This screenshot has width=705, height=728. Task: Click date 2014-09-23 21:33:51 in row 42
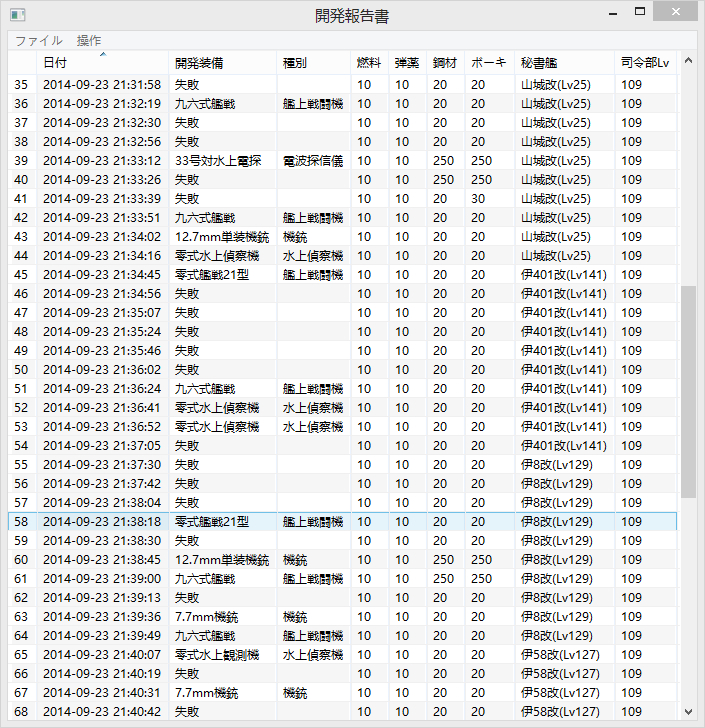click(x=102, y=218)
